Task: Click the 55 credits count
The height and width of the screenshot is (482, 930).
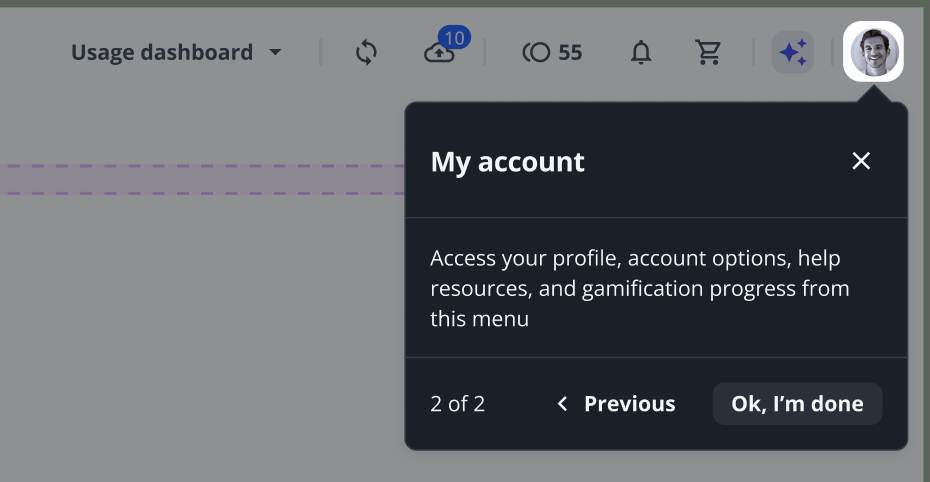Action: click(x=570, y=52)
